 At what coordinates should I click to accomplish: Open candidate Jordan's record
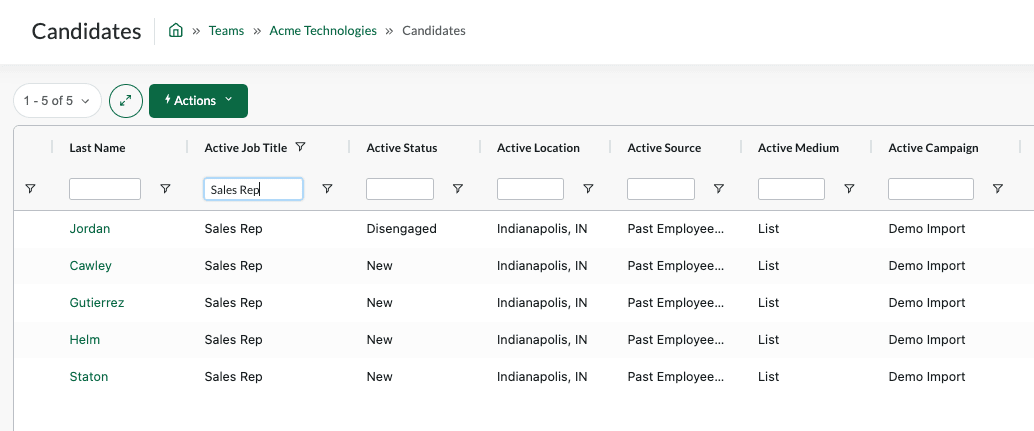[90, 229]
